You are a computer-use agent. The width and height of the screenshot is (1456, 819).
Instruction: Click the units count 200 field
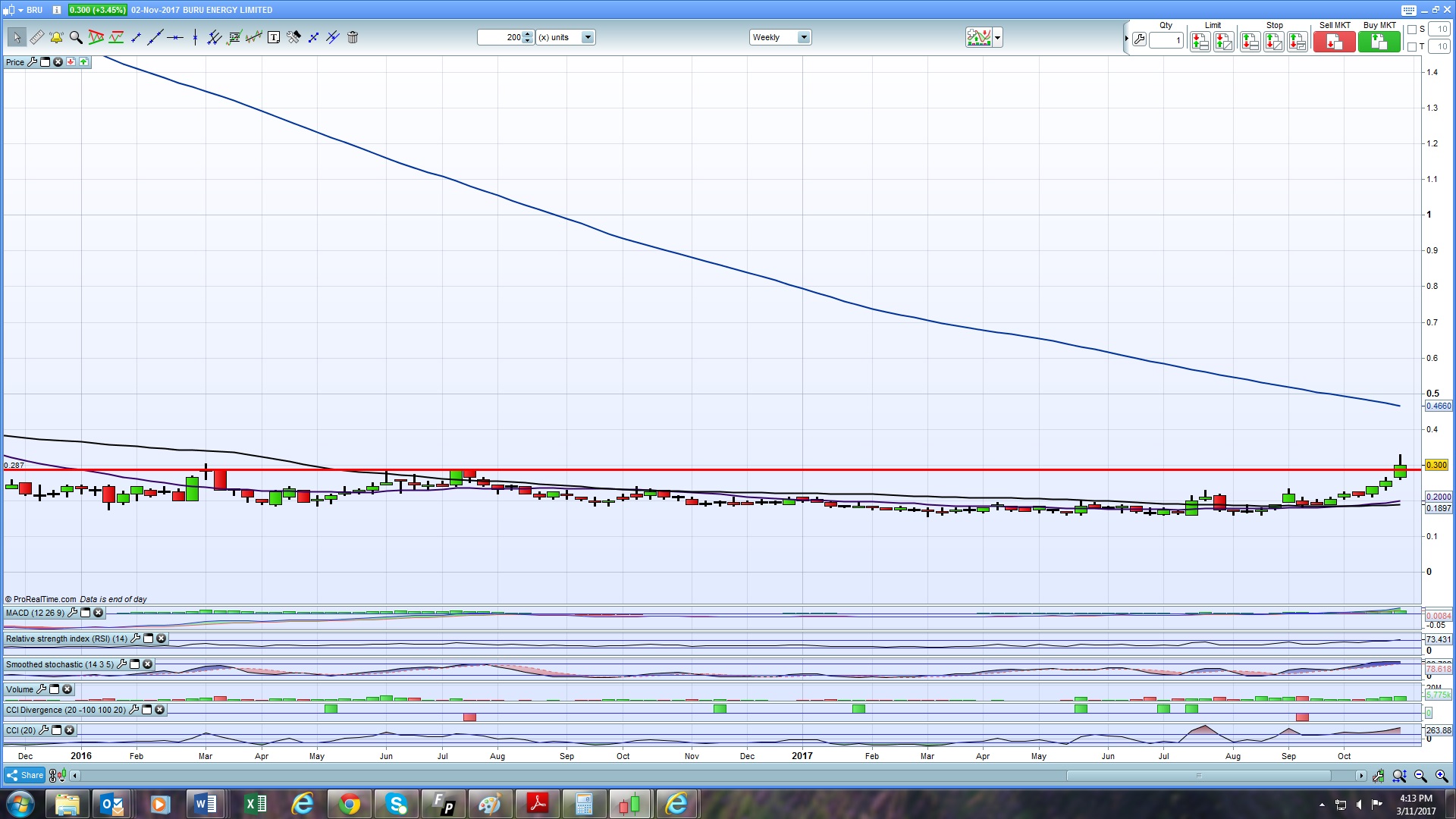[x=500, y=37]
